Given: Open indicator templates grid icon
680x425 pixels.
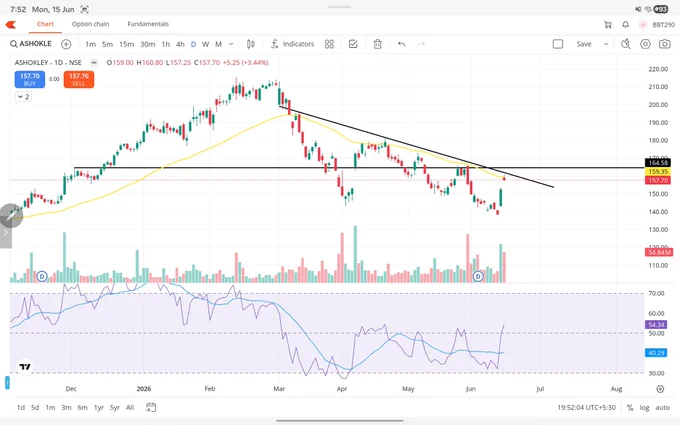Looking at the screenshot, I should pos(329,44).
